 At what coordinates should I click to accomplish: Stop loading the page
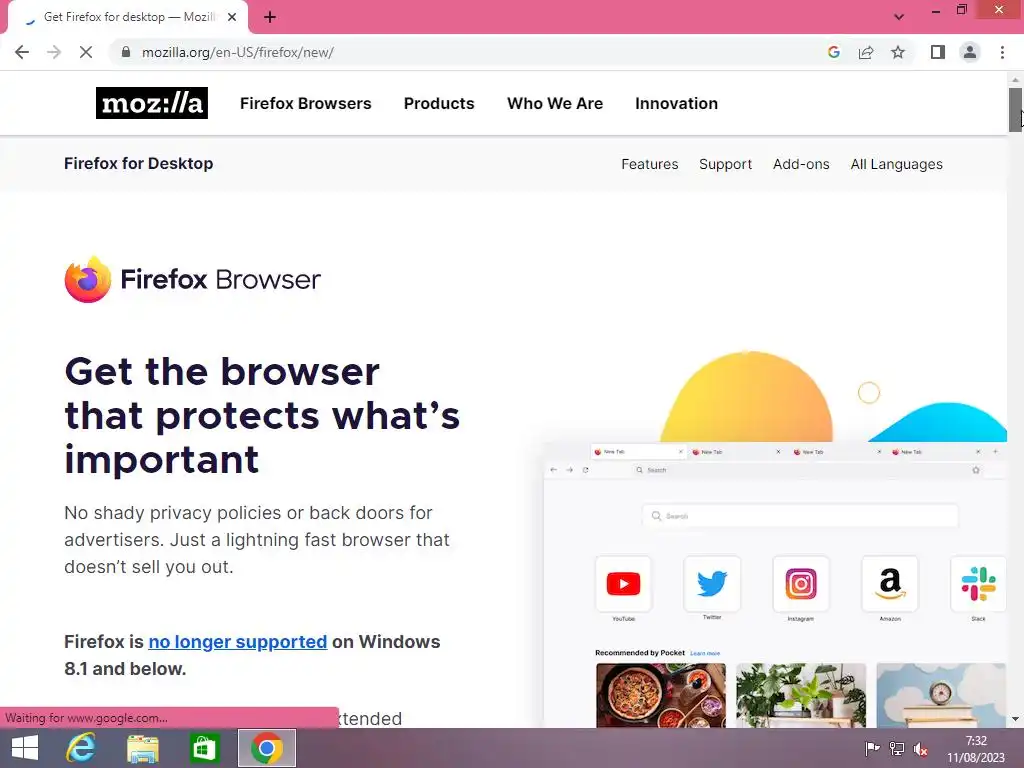86,52
